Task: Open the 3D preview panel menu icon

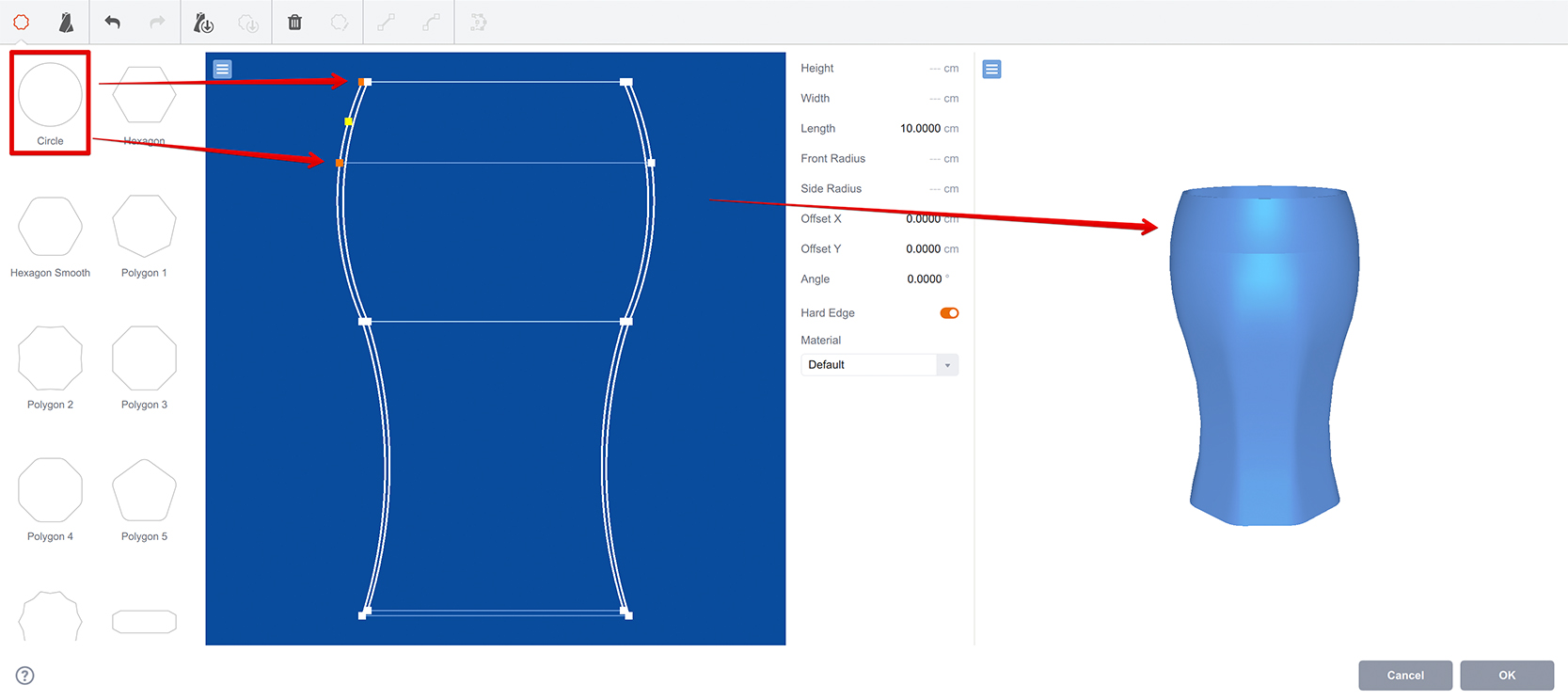Action: [x=991, y=69]
